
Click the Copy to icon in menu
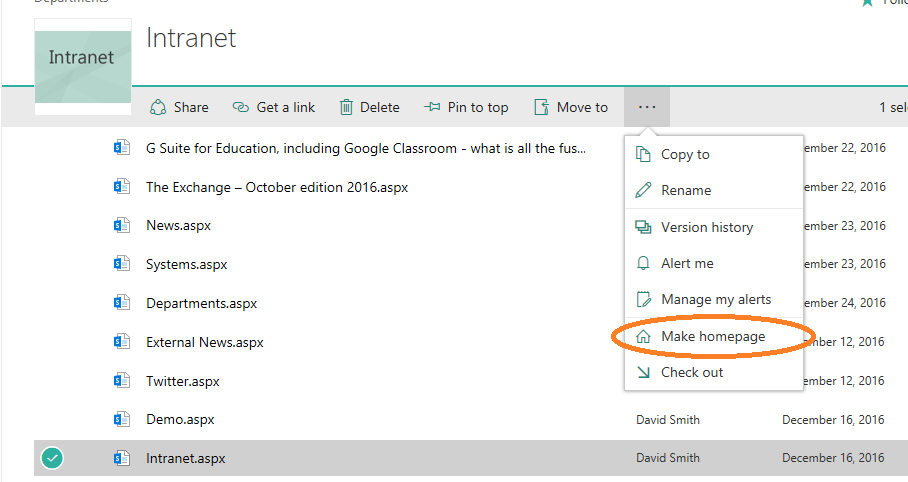tap(643, 154)
